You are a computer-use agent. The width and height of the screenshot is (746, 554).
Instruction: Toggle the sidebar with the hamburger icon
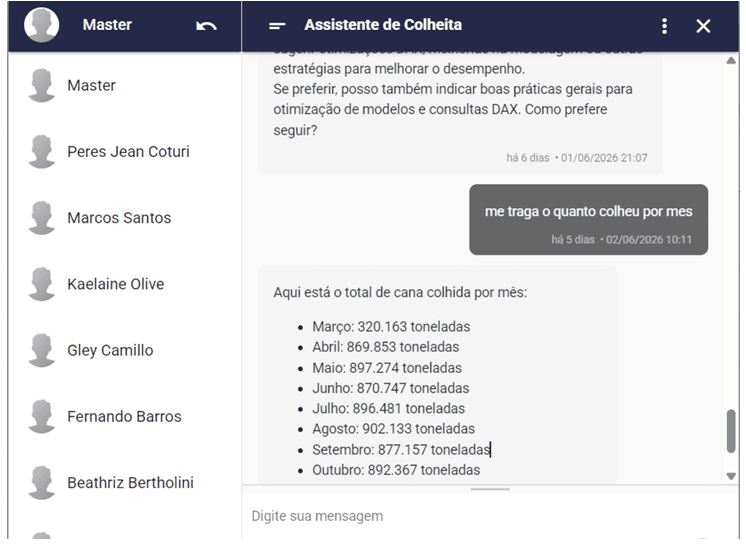pyautogui.click(x=277, y=26)
